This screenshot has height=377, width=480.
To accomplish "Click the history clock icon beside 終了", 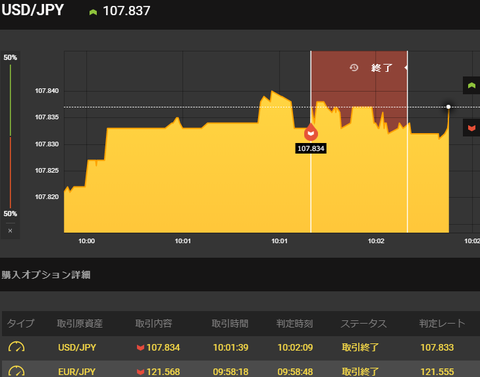I will point(354,68).
